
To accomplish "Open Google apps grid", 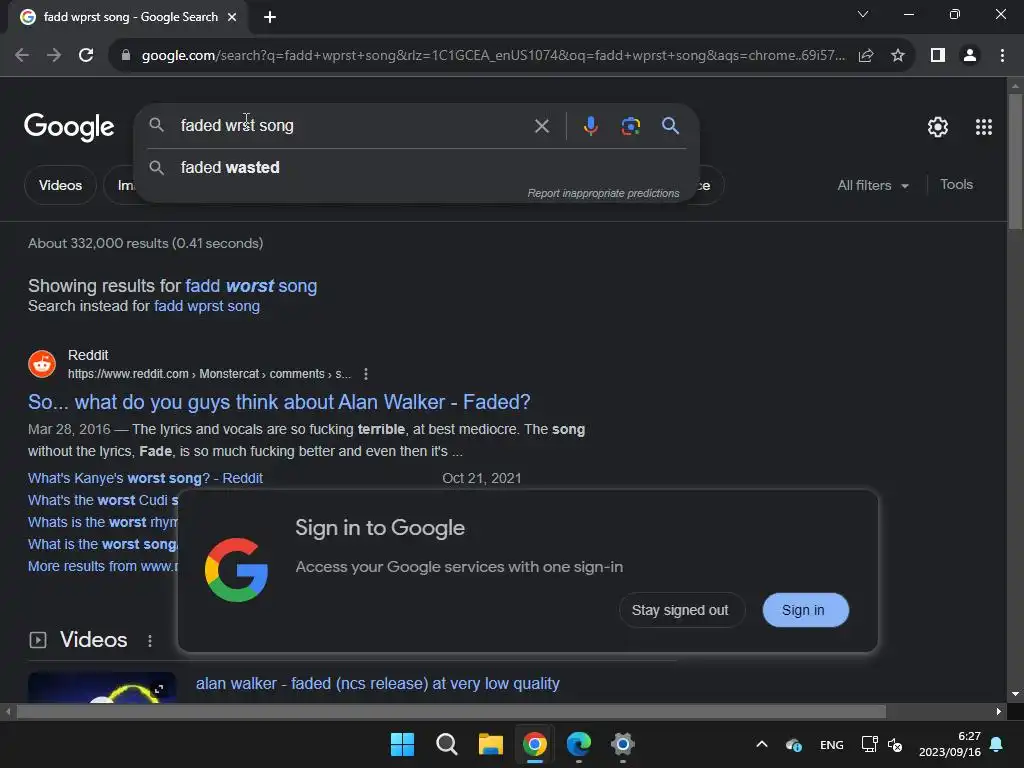I will [984, 127].
